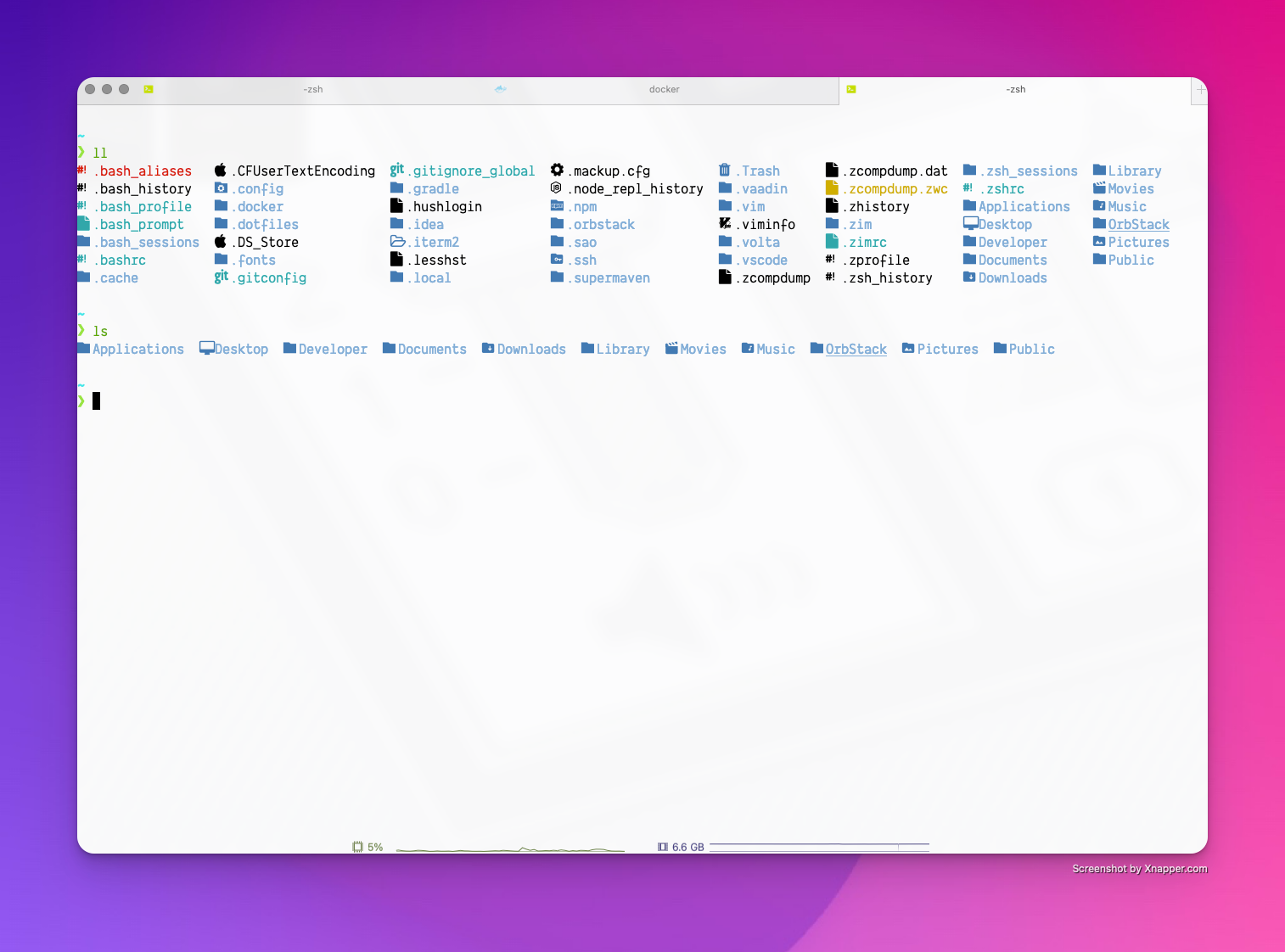This screenshot has width=1285, height=952.
Task: Click the git icon beside .gitconfig
Action: [221, 277]
